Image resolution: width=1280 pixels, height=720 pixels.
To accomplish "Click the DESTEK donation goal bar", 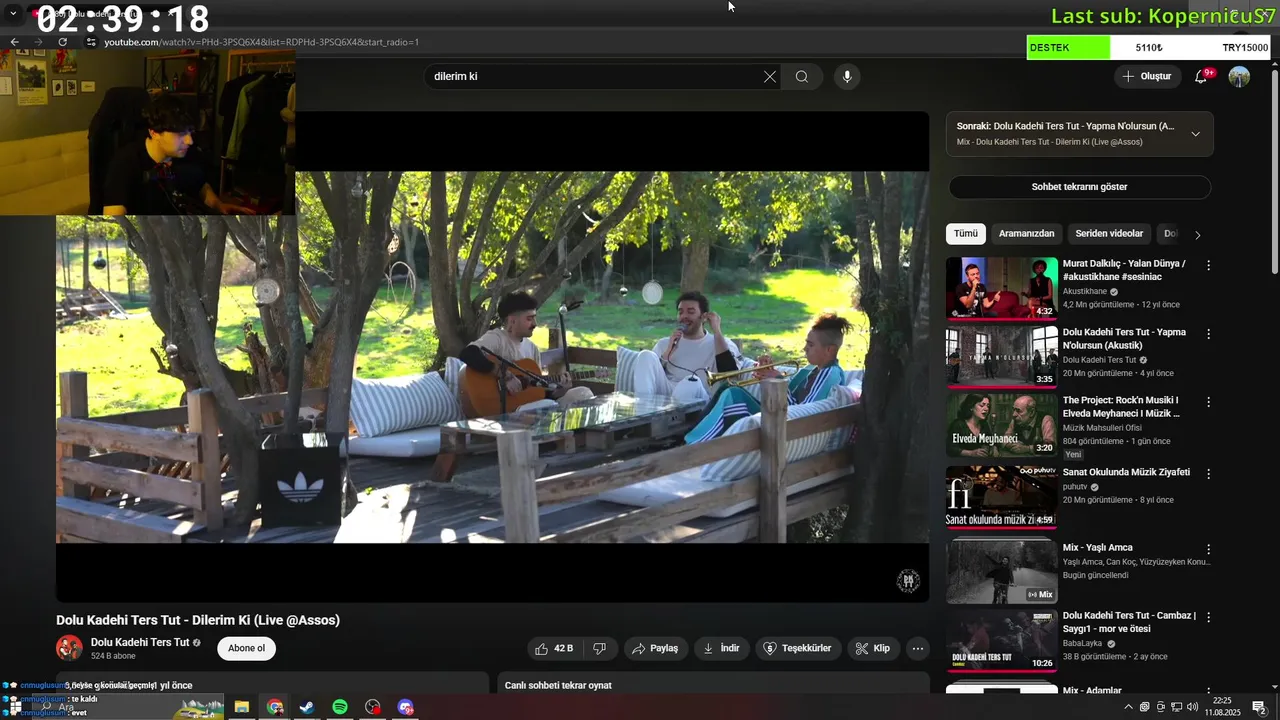I will click(1149, 47).
